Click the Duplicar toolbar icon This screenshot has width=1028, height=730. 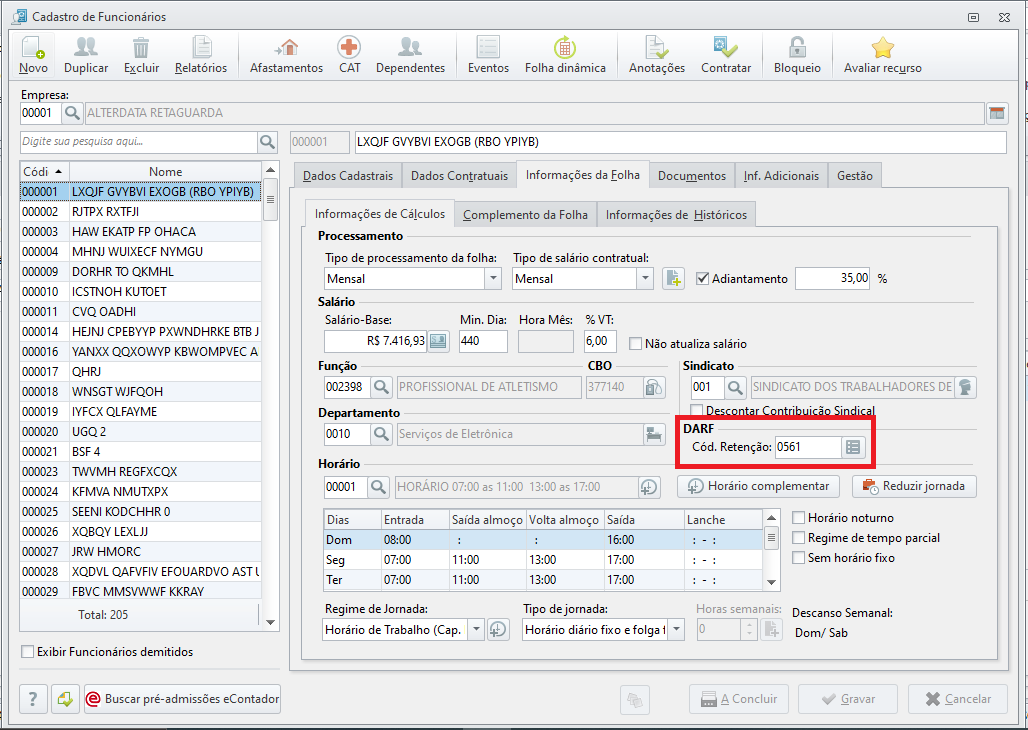86,54
